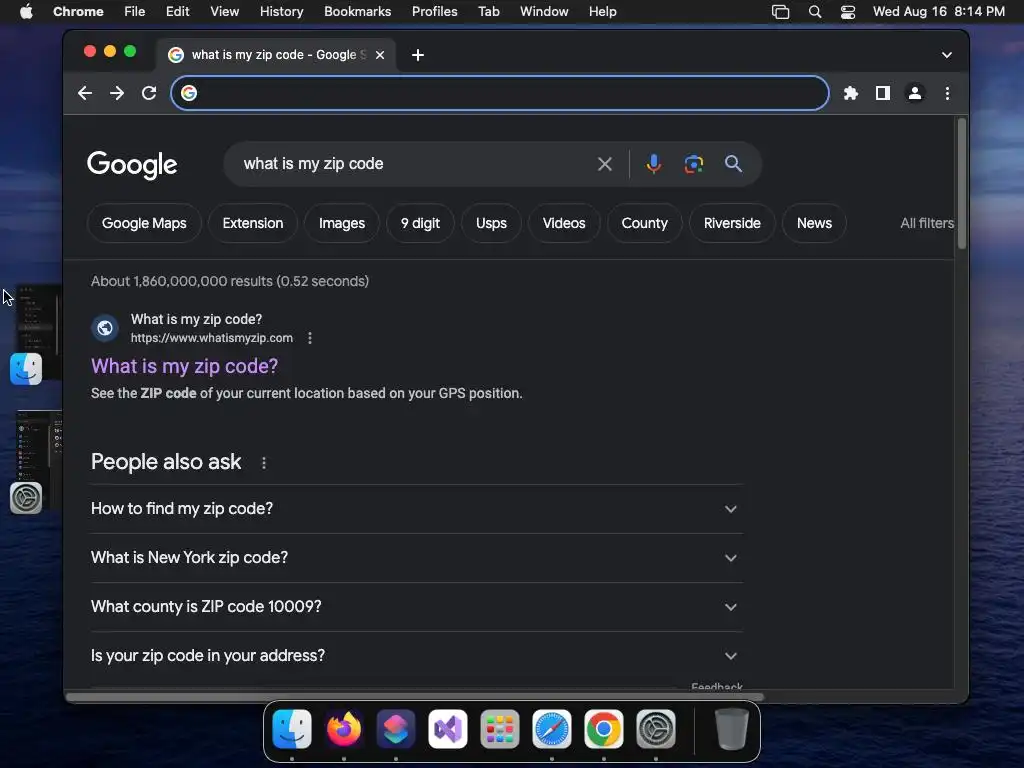This screenshot has width=1024, height=768.
Task: Reload the page with the refresh icon
Action: click(x=149, y=93)
